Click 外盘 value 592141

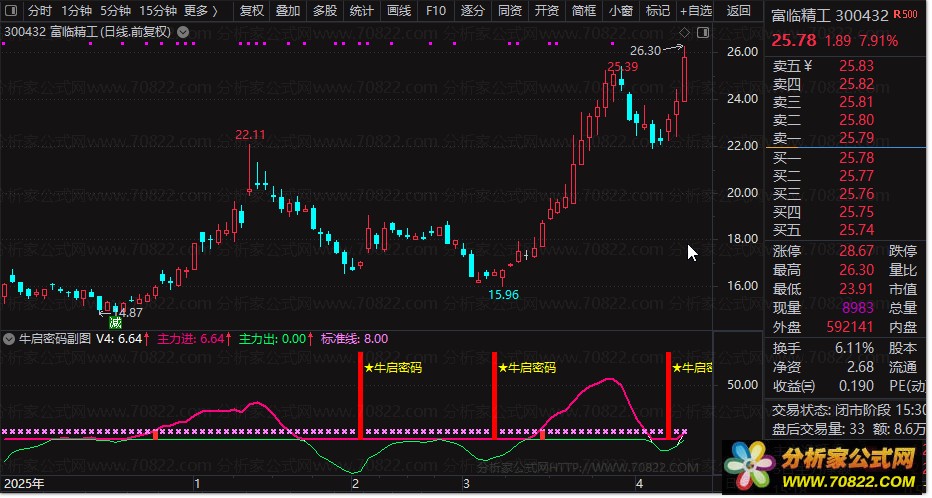850,327
